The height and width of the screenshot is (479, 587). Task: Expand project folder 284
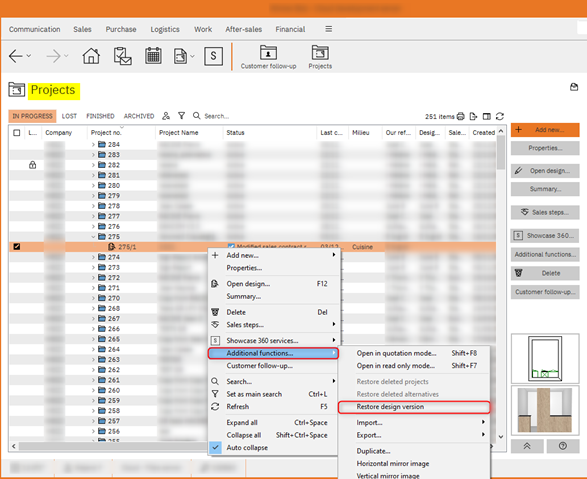[93, 144]
